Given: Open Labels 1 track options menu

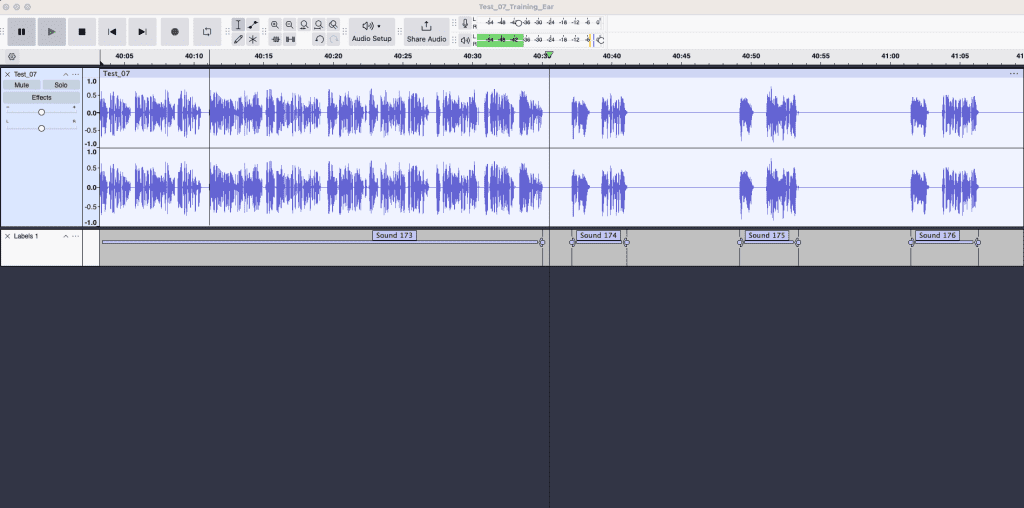Looking at the screenshot, I should point(76,236).
